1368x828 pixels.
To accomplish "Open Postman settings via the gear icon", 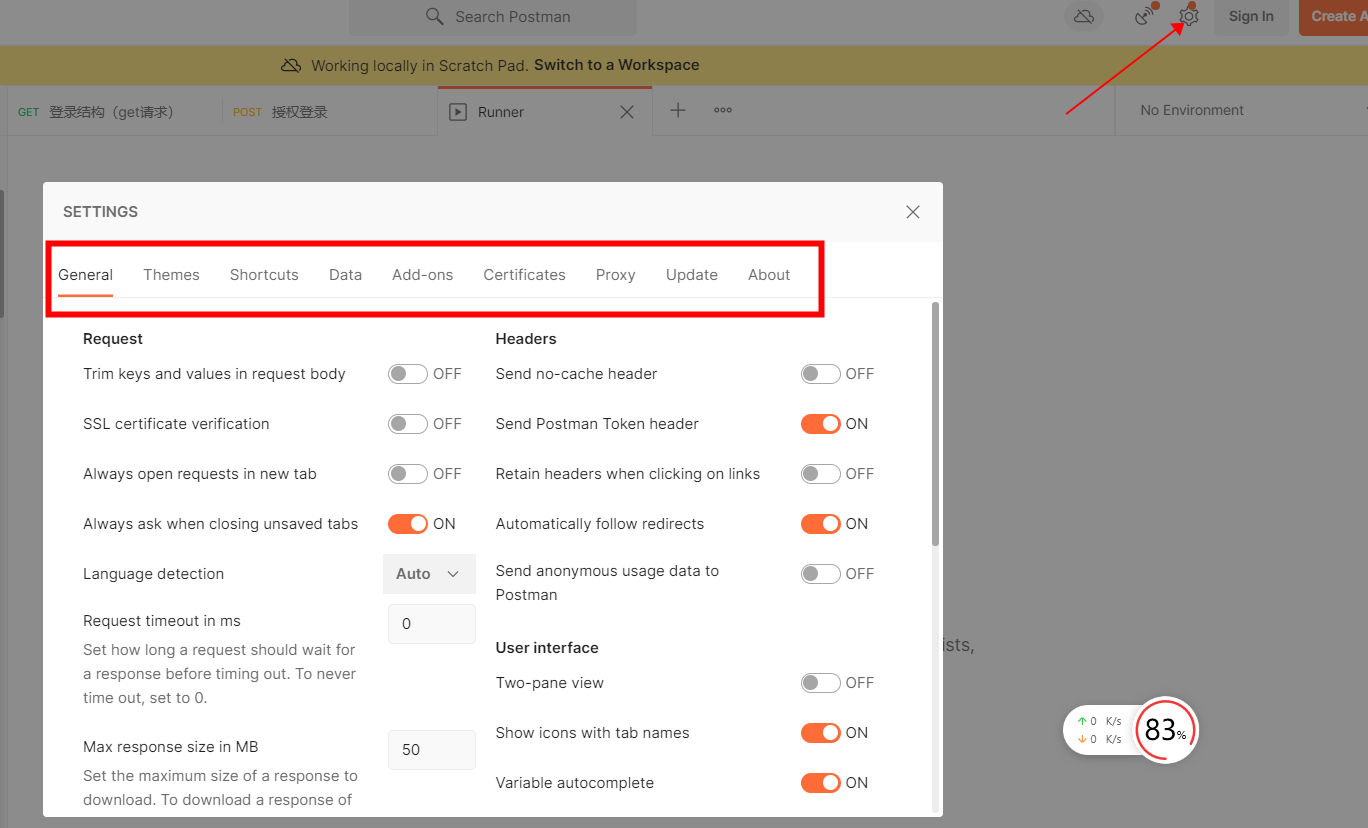I will (x=1188, y=16).
